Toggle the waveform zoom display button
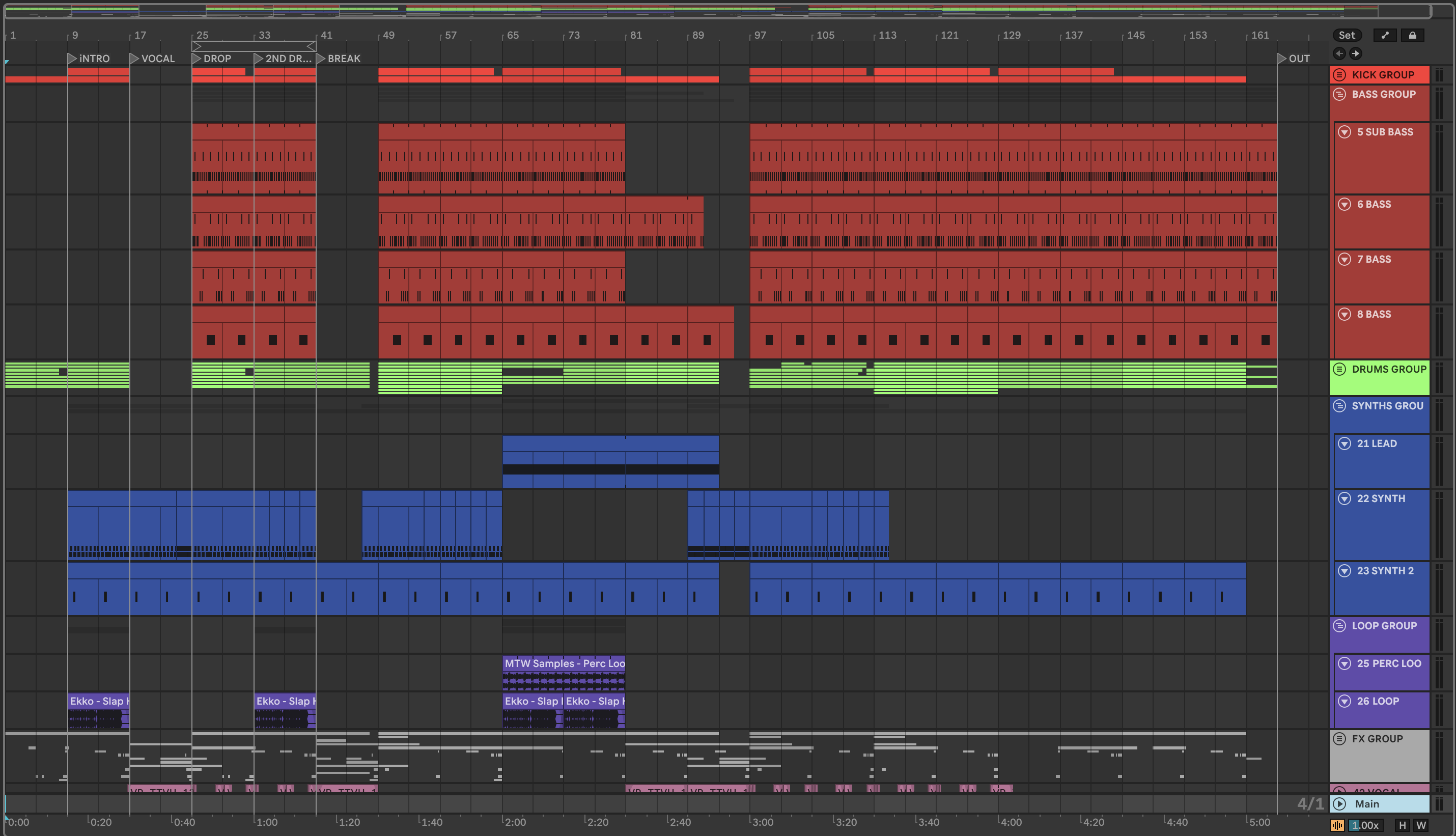The image size is (1456, 836). [1337, 825]
